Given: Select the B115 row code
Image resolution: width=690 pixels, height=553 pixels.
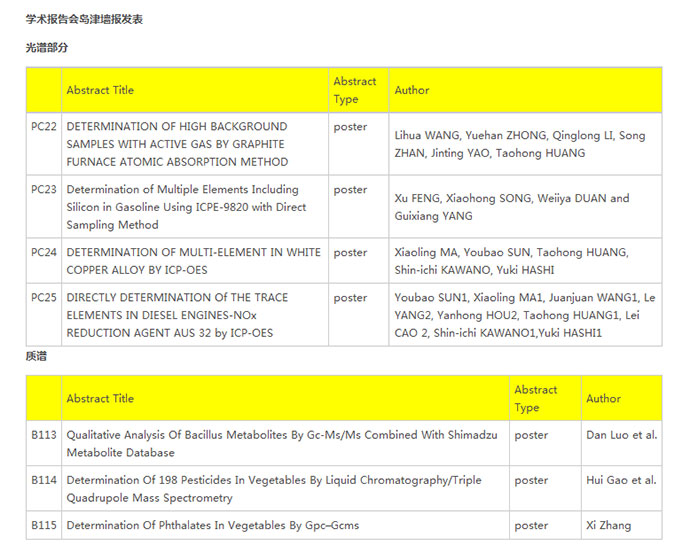Looking at the screenshot, I should (44, 526).
